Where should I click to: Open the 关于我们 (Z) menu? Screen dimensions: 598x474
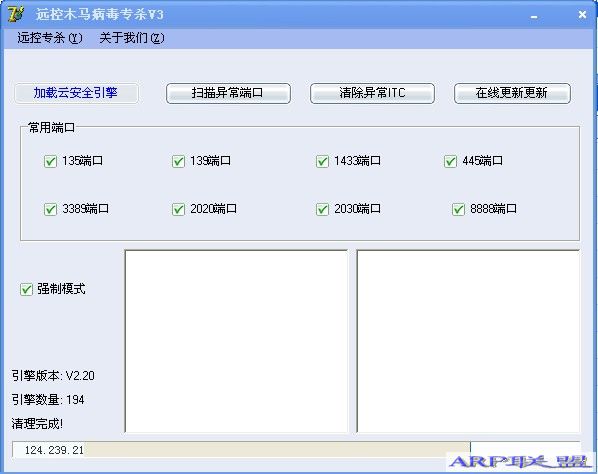click(132, 38)
